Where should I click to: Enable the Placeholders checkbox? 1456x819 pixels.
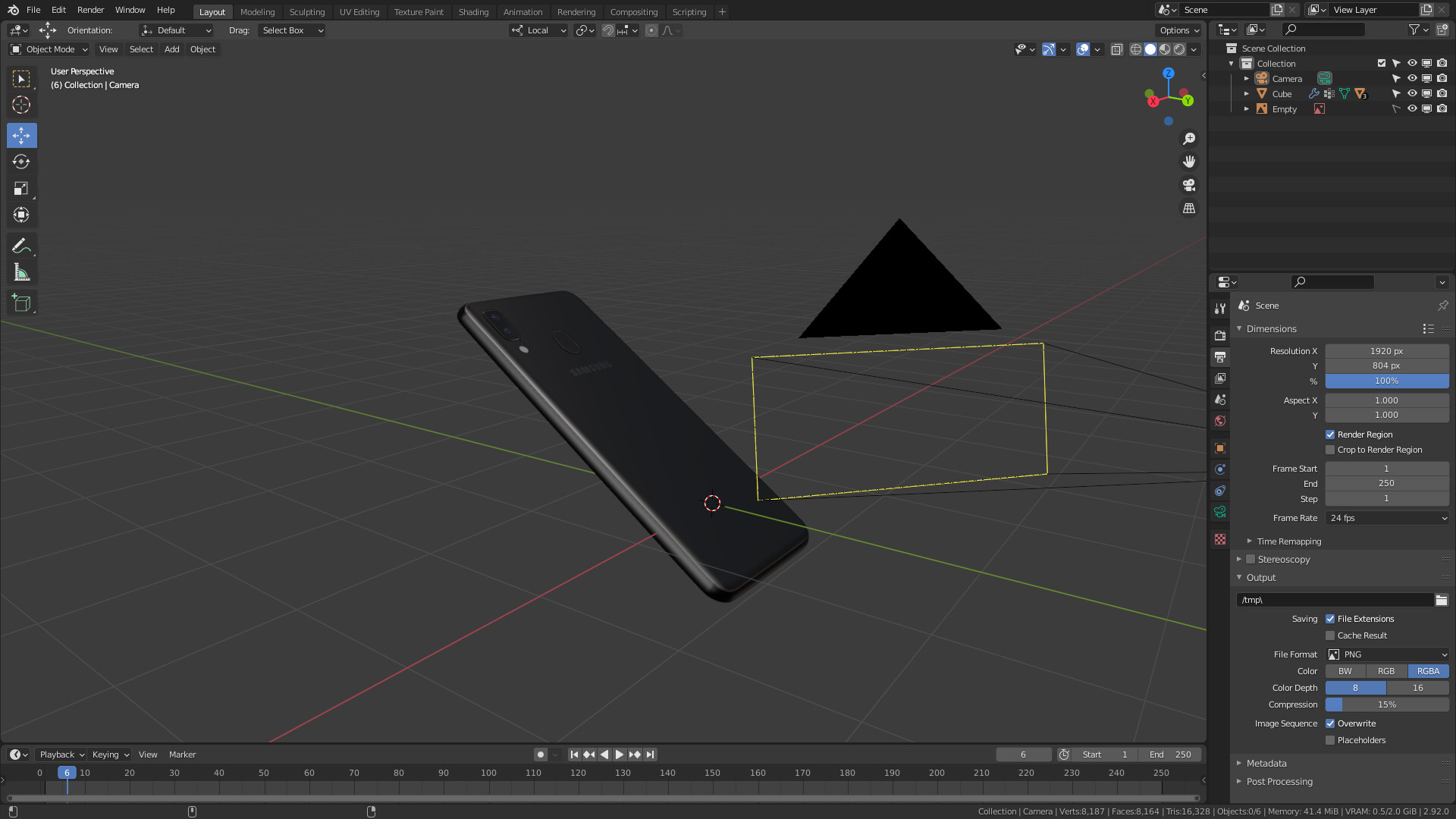(1330, 740)
